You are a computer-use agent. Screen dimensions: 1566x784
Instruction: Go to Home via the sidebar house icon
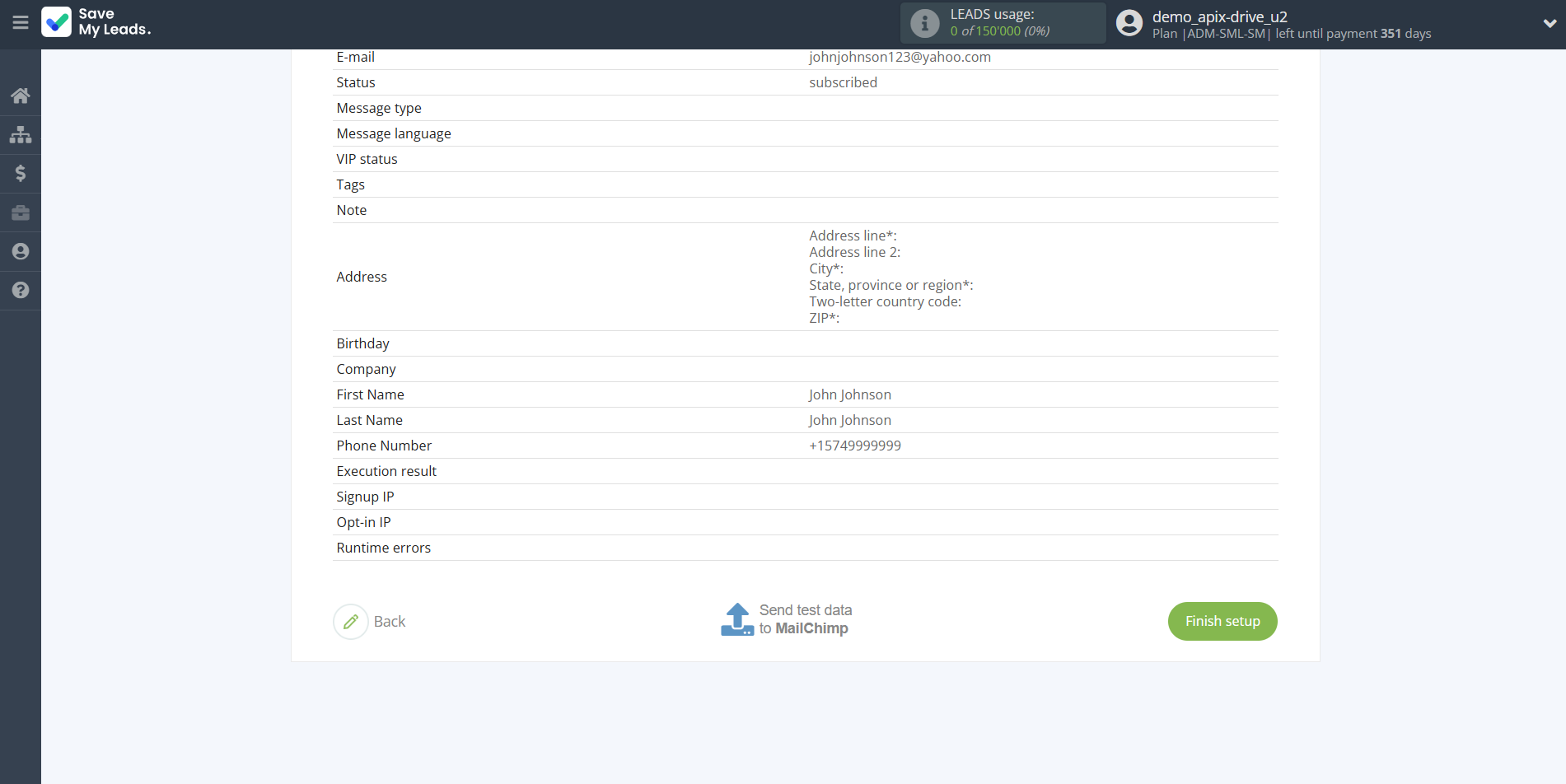coord(21,96)
